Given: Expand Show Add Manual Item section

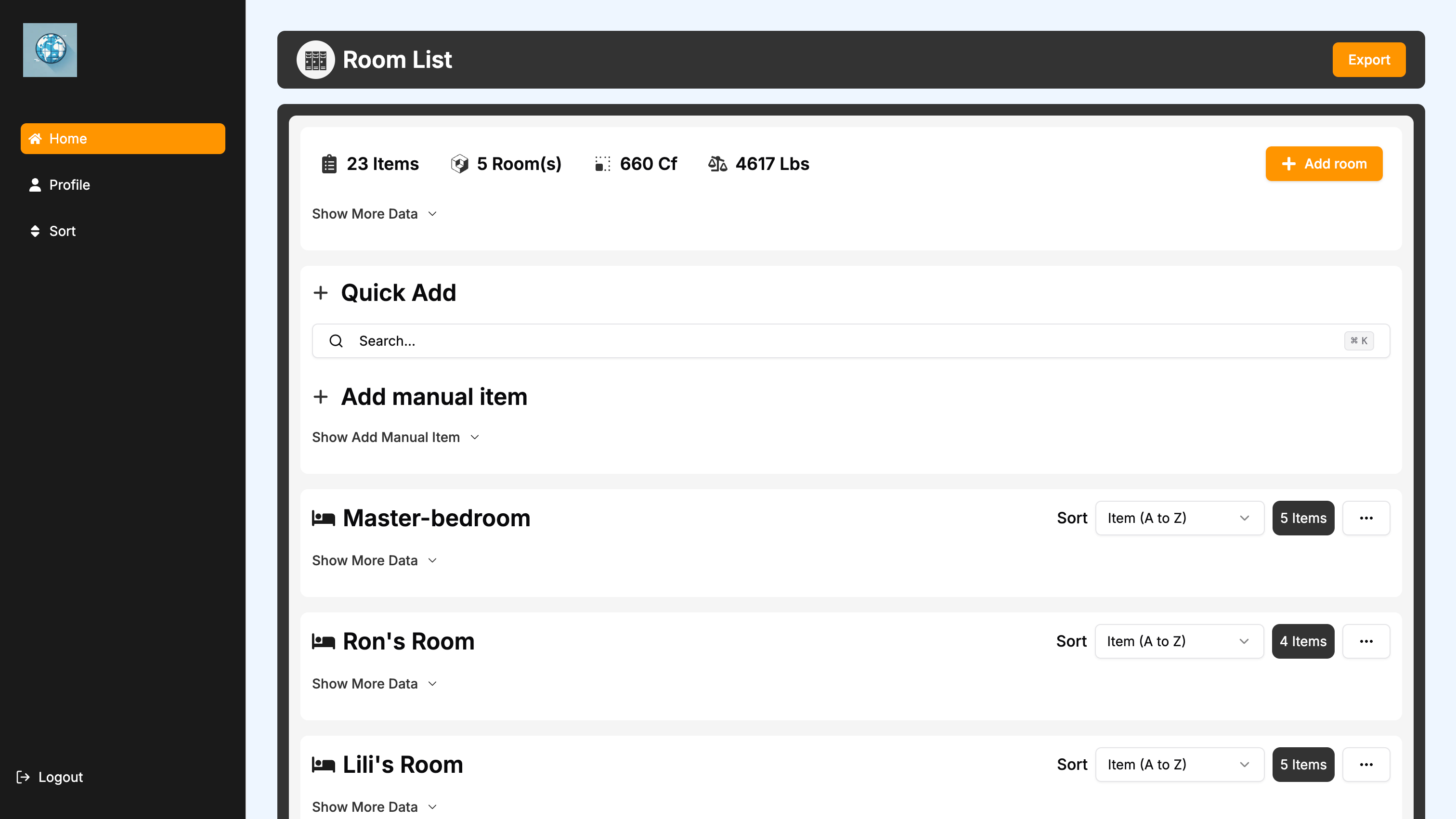Looking at the screenshot, I should [x=395, y=437].
